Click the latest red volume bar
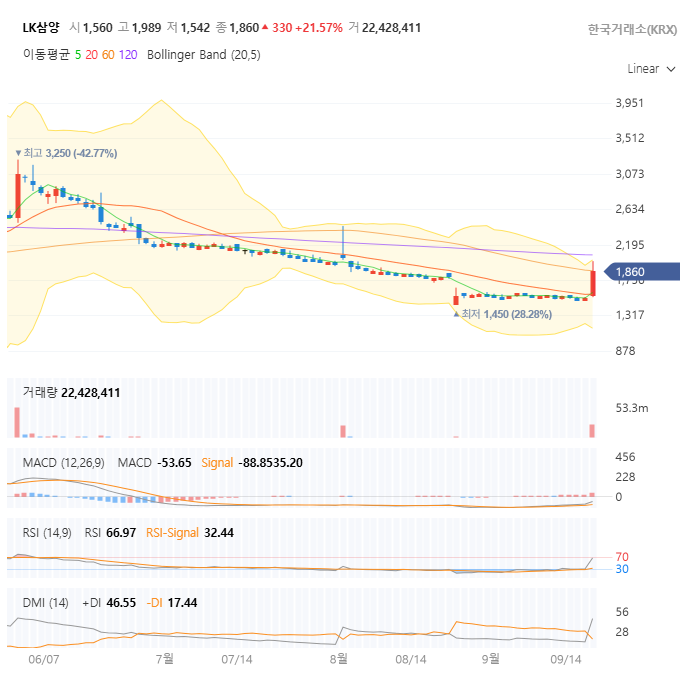680x697 pixels. tap(592, 431)
